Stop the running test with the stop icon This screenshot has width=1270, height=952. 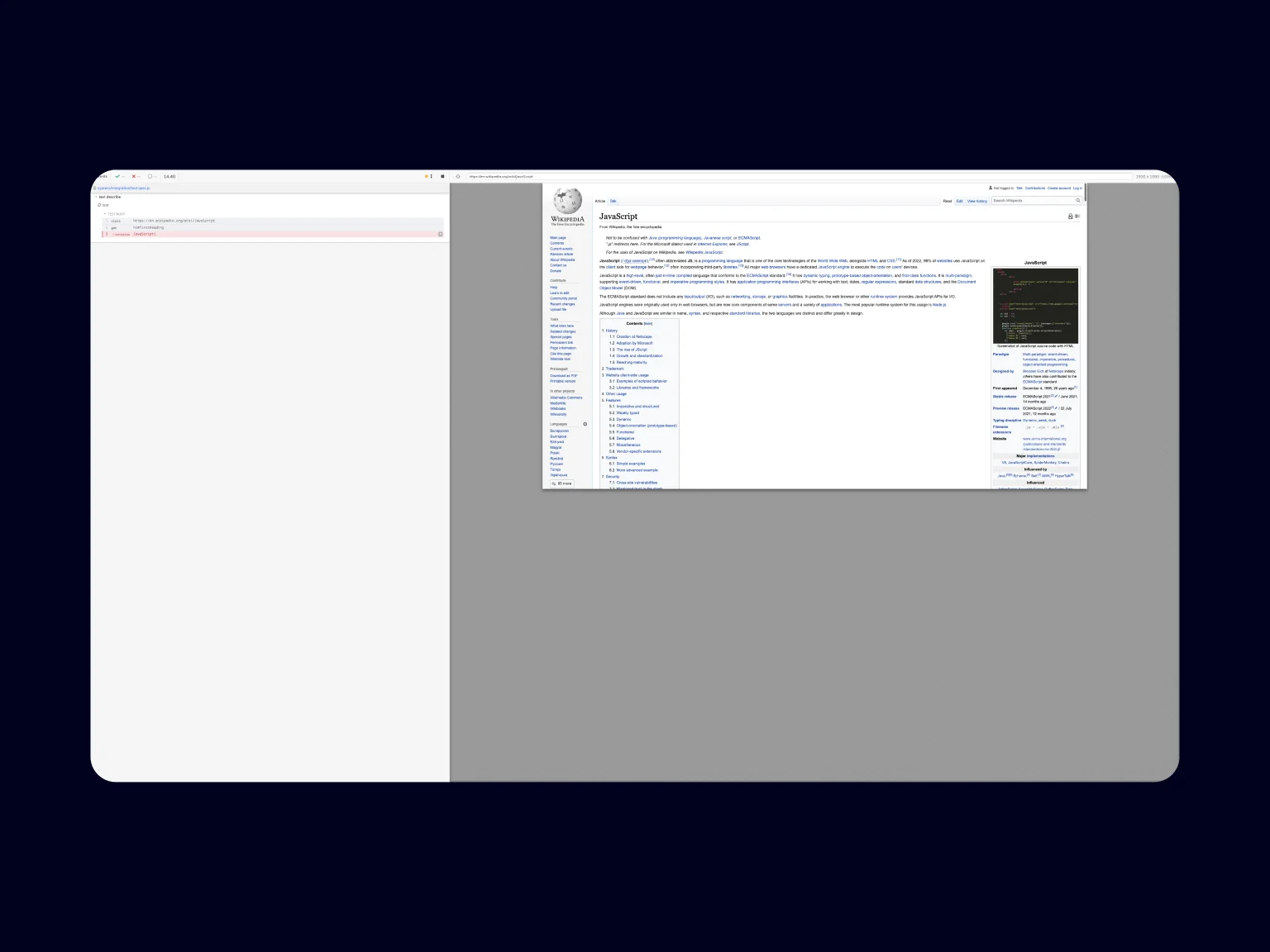point(442,176)
